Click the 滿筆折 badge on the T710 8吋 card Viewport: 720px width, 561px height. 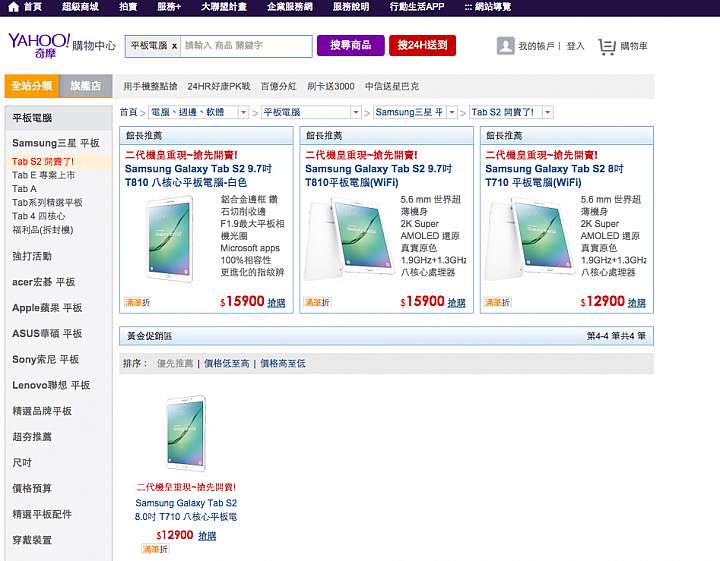(x=497, y=302)
